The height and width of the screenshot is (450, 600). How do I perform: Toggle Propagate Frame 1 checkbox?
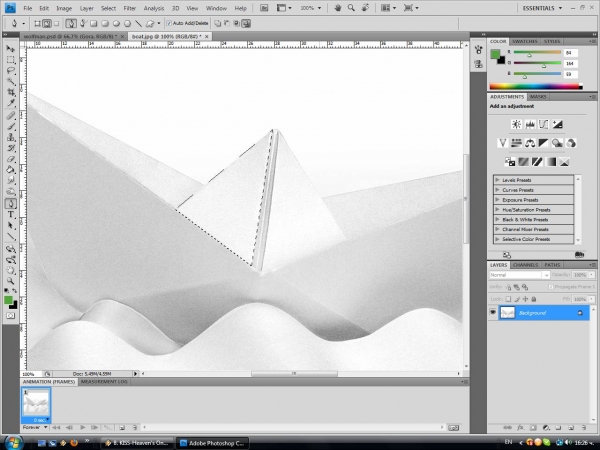click(x=551, y=287)
